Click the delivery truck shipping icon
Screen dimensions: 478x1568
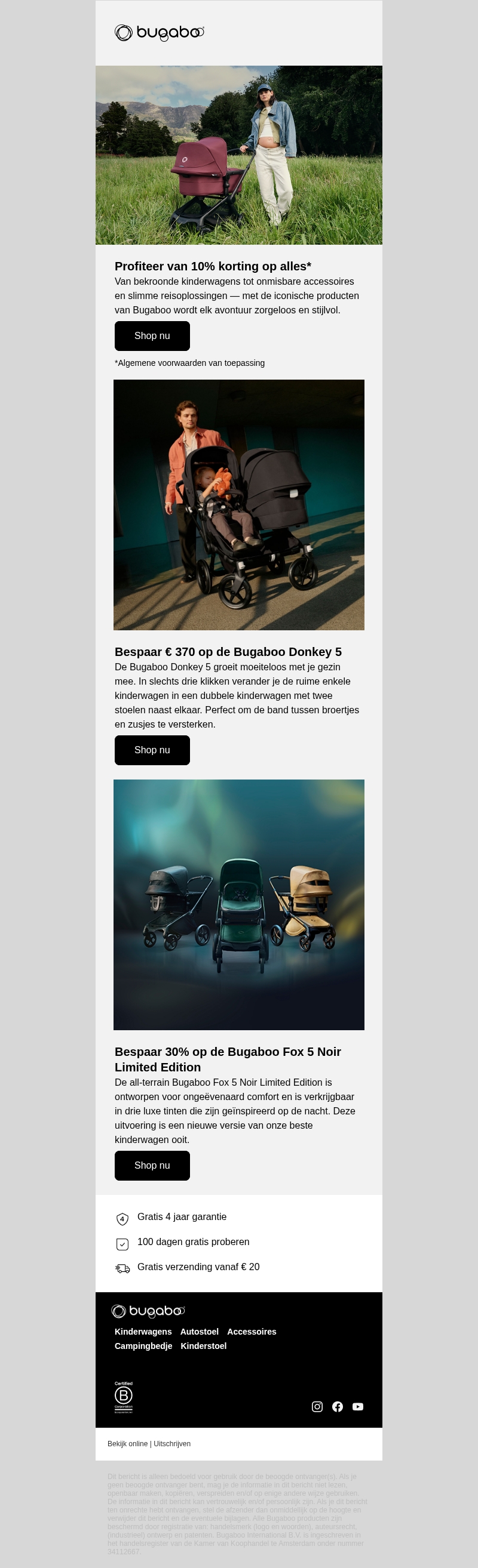click(122, 1268)
